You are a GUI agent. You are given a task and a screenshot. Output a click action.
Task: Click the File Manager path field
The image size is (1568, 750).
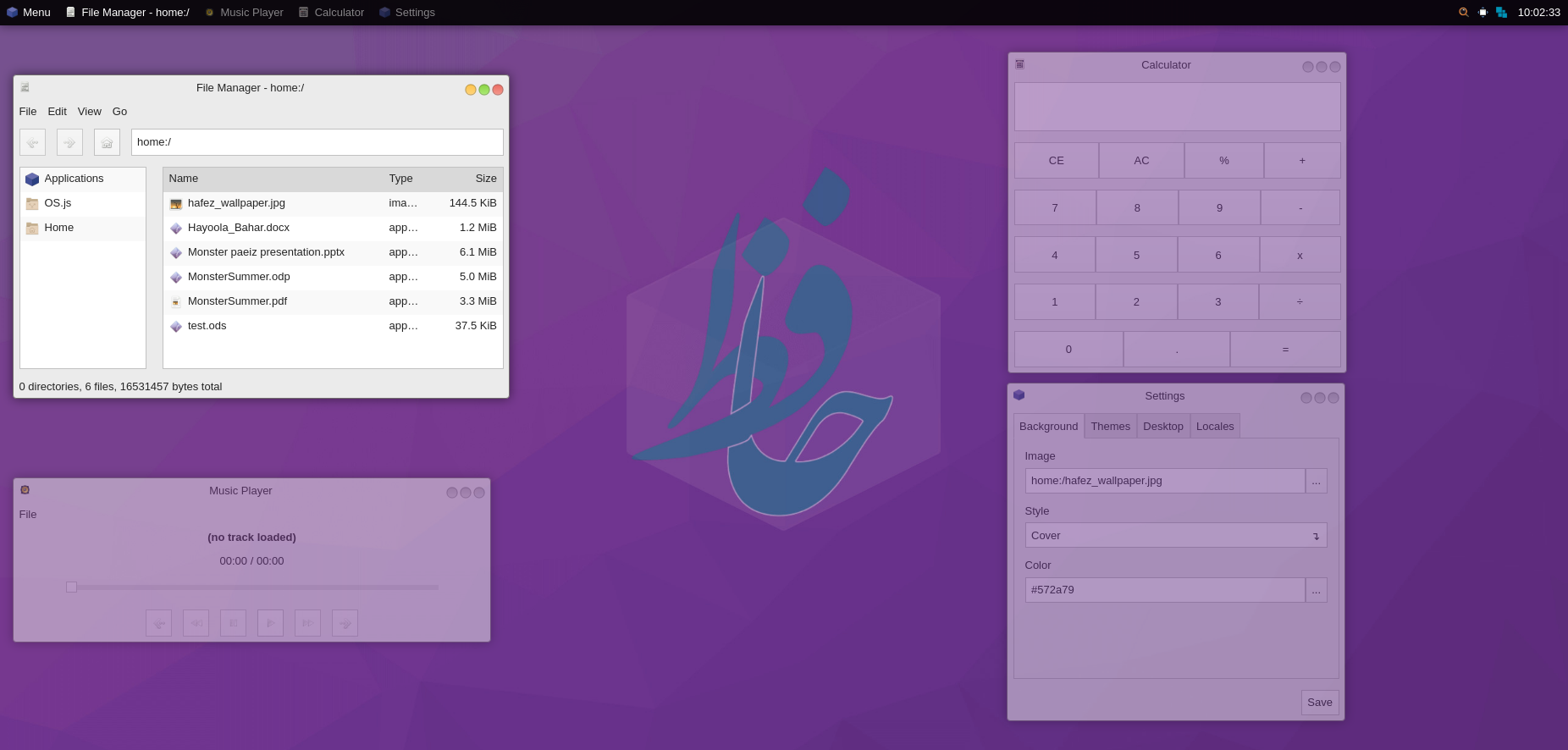pos(317,142)
